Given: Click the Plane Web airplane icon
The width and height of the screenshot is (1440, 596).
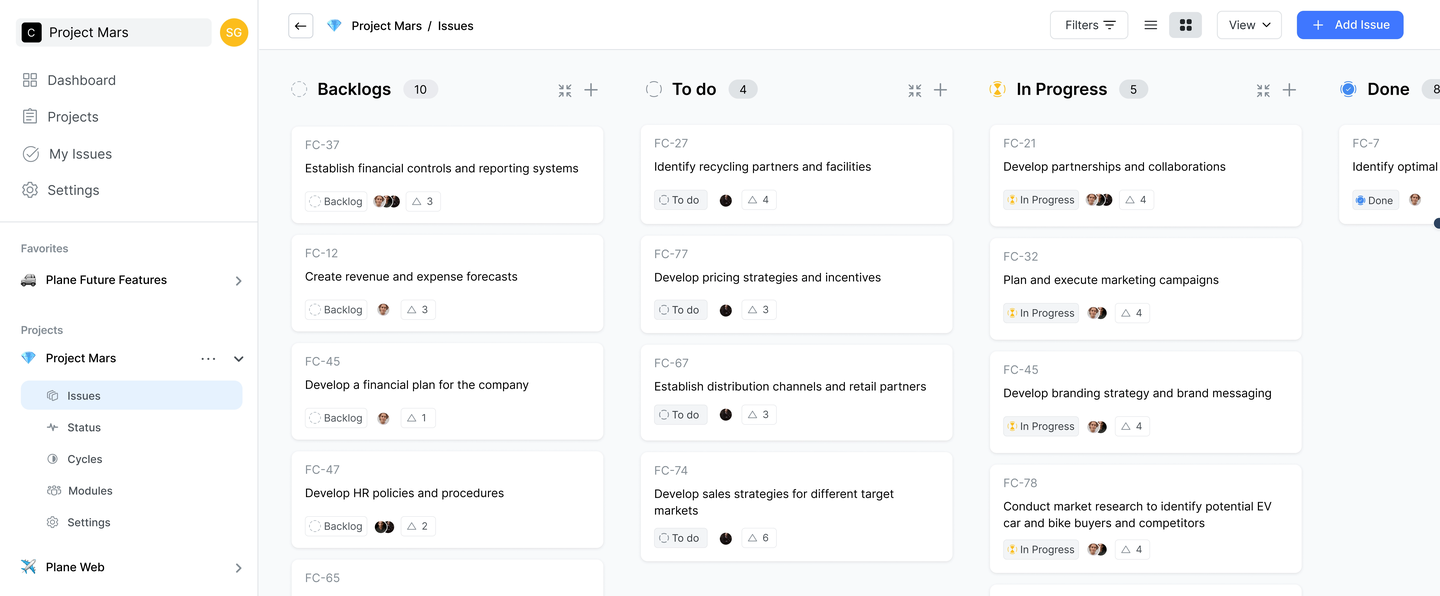Looking at the screenshot, I should click(x=28, y=567).
